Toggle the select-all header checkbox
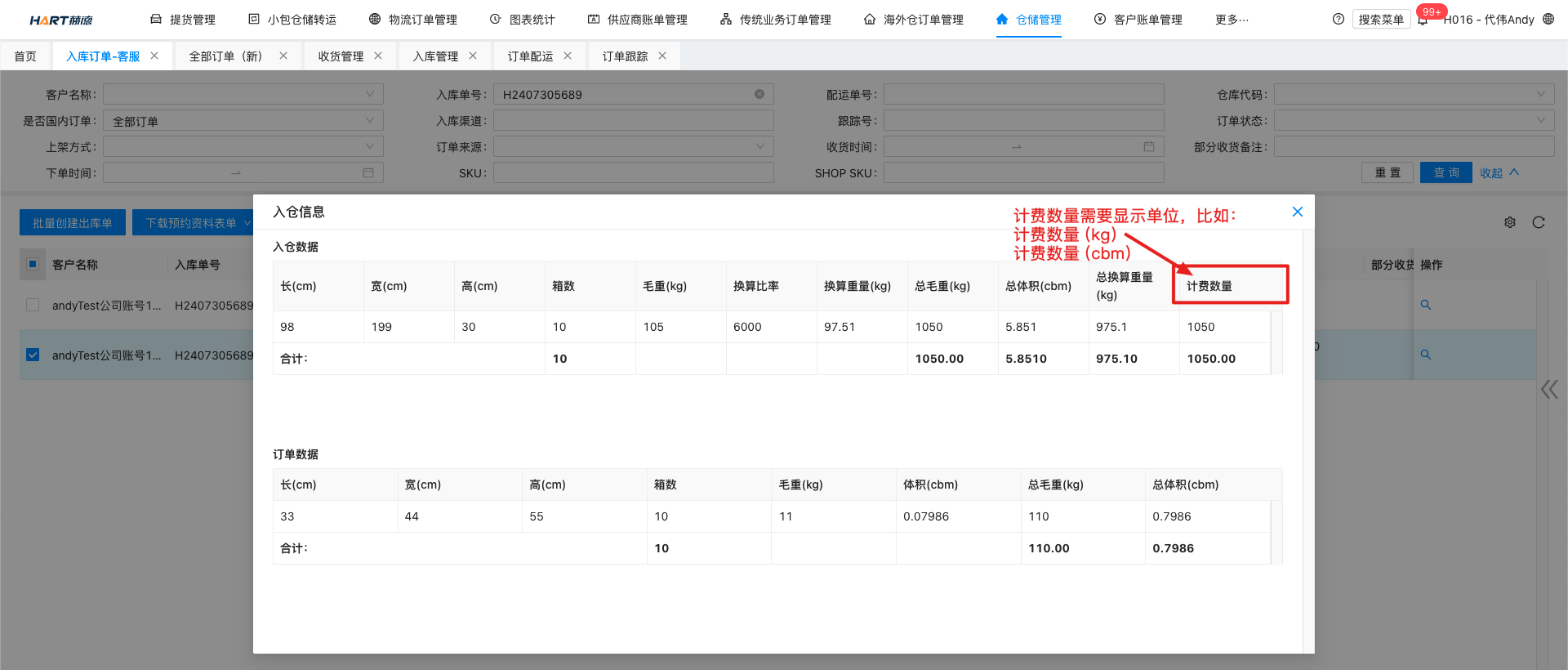The height and width of the screenshot is (670, 1568). 33,264
